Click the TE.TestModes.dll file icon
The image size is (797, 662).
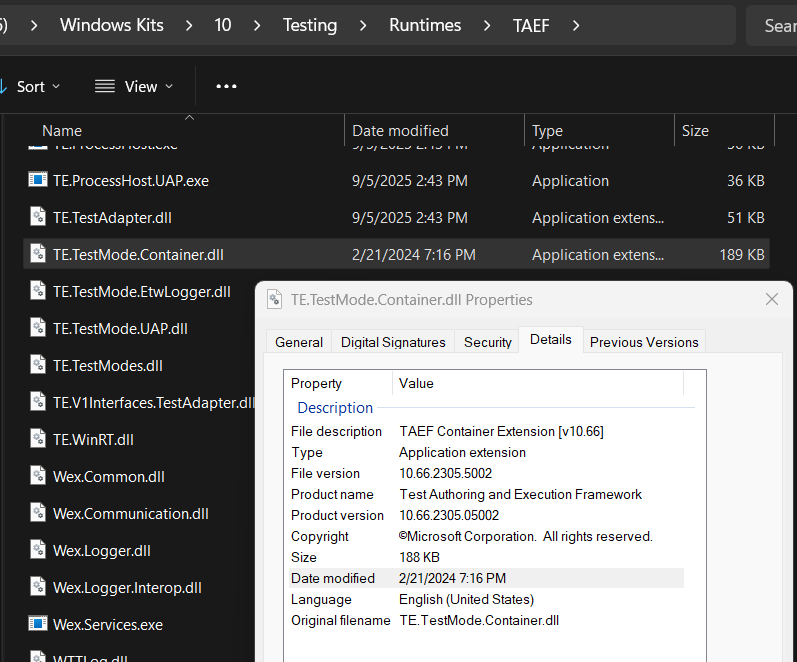[x=38, y=365]
